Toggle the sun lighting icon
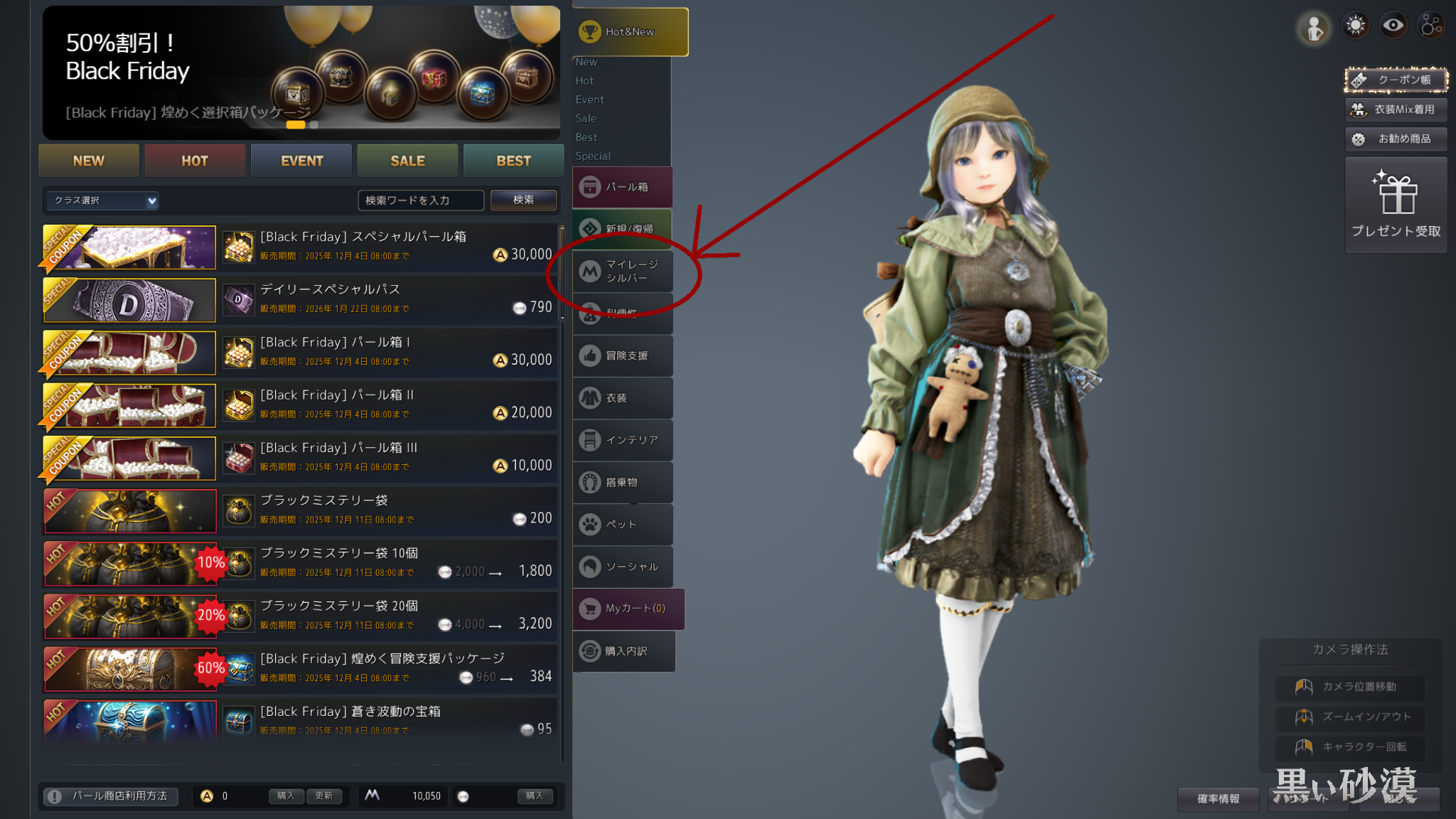 click(x=1356, y=26)
